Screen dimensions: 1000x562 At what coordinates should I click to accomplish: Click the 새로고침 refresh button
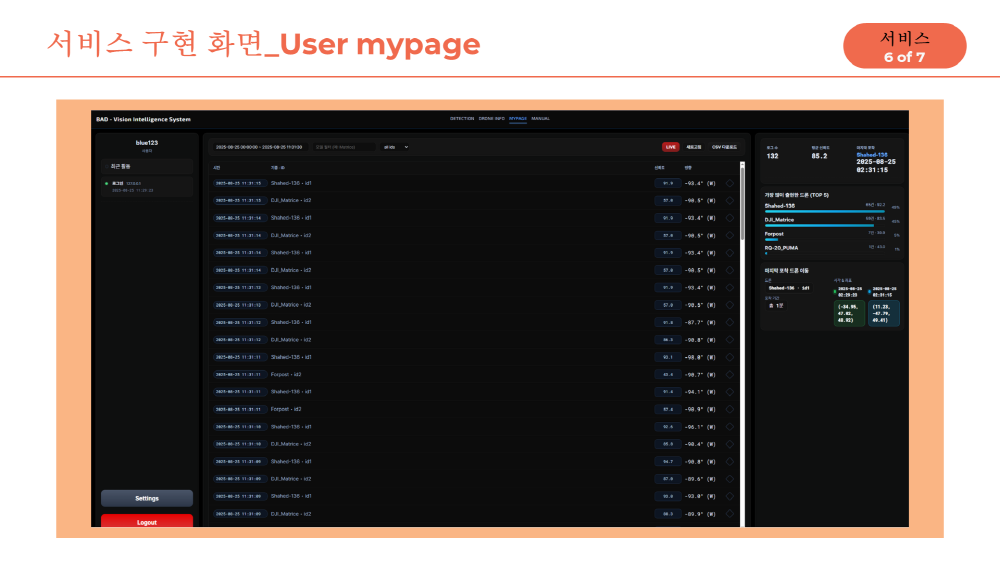tap(694, 147)
